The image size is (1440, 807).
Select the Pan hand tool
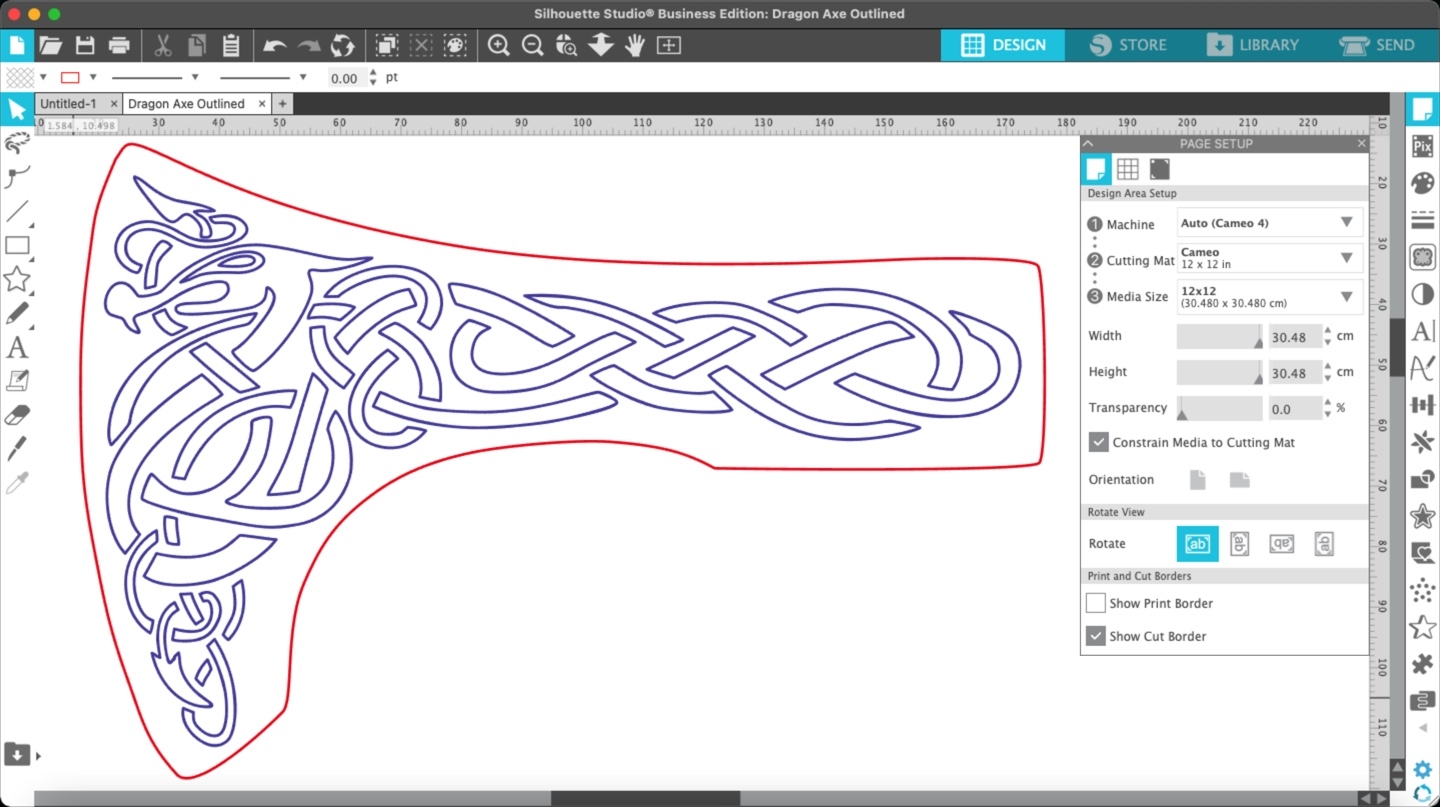(635, 45)
